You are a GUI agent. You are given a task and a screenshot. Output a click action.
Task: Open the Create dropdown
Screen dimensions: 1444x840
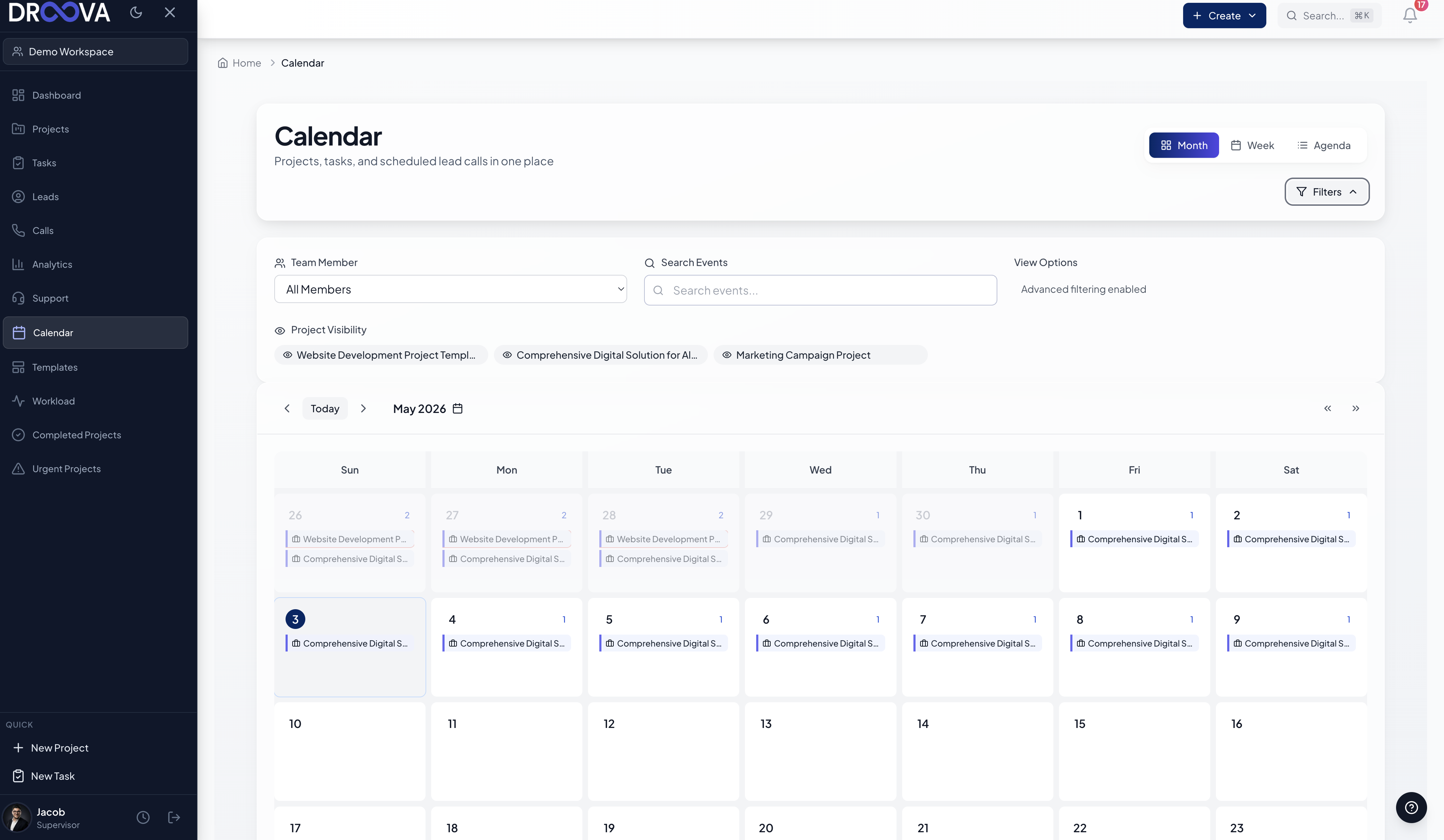tap(1224, 16)
